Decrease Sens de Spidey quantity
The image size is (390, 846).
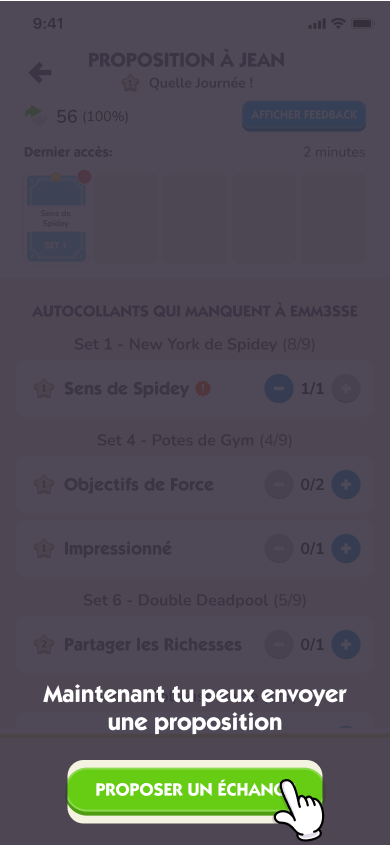[279, 388]
